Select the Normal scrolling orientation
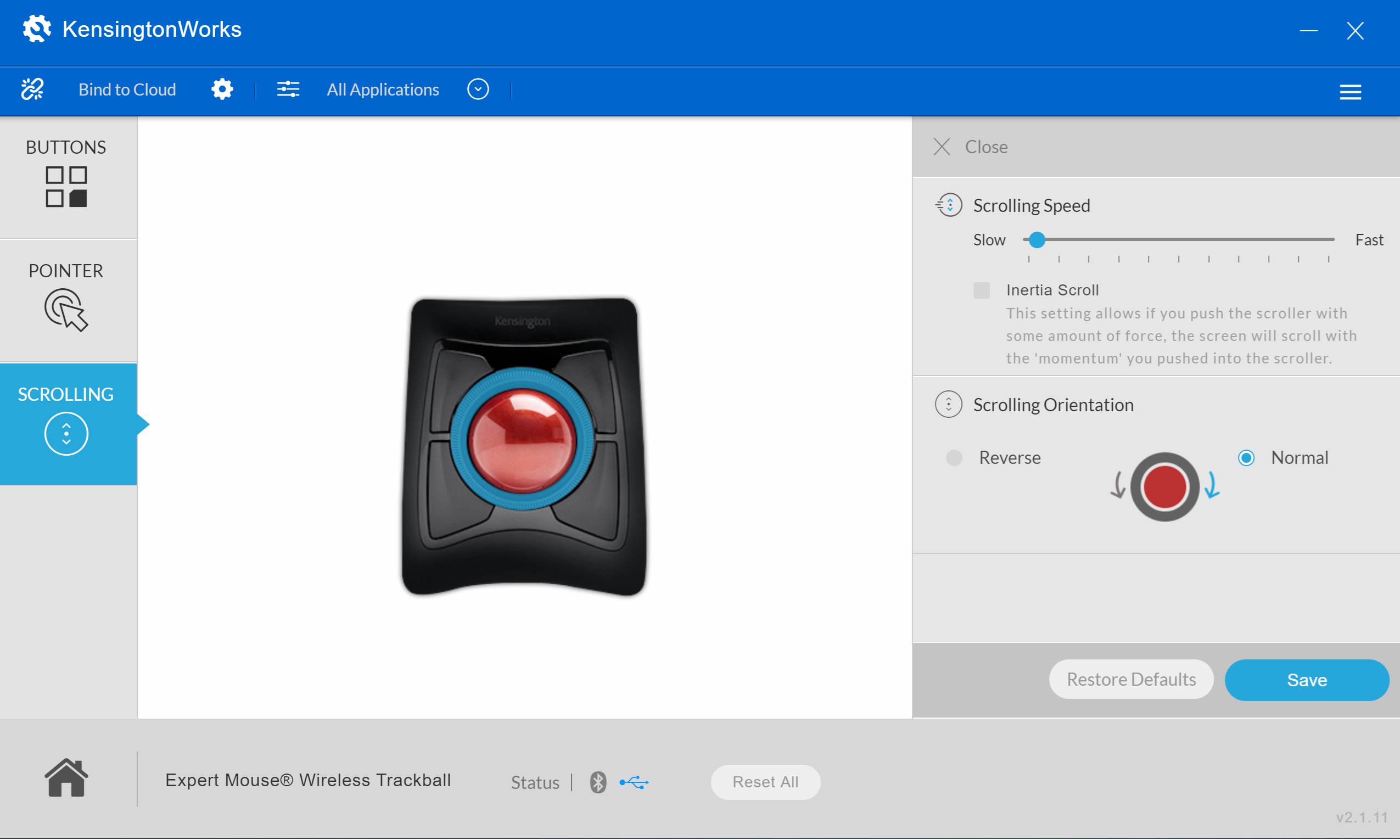Screen dimensions: 1400x840 coord(1247,457)
